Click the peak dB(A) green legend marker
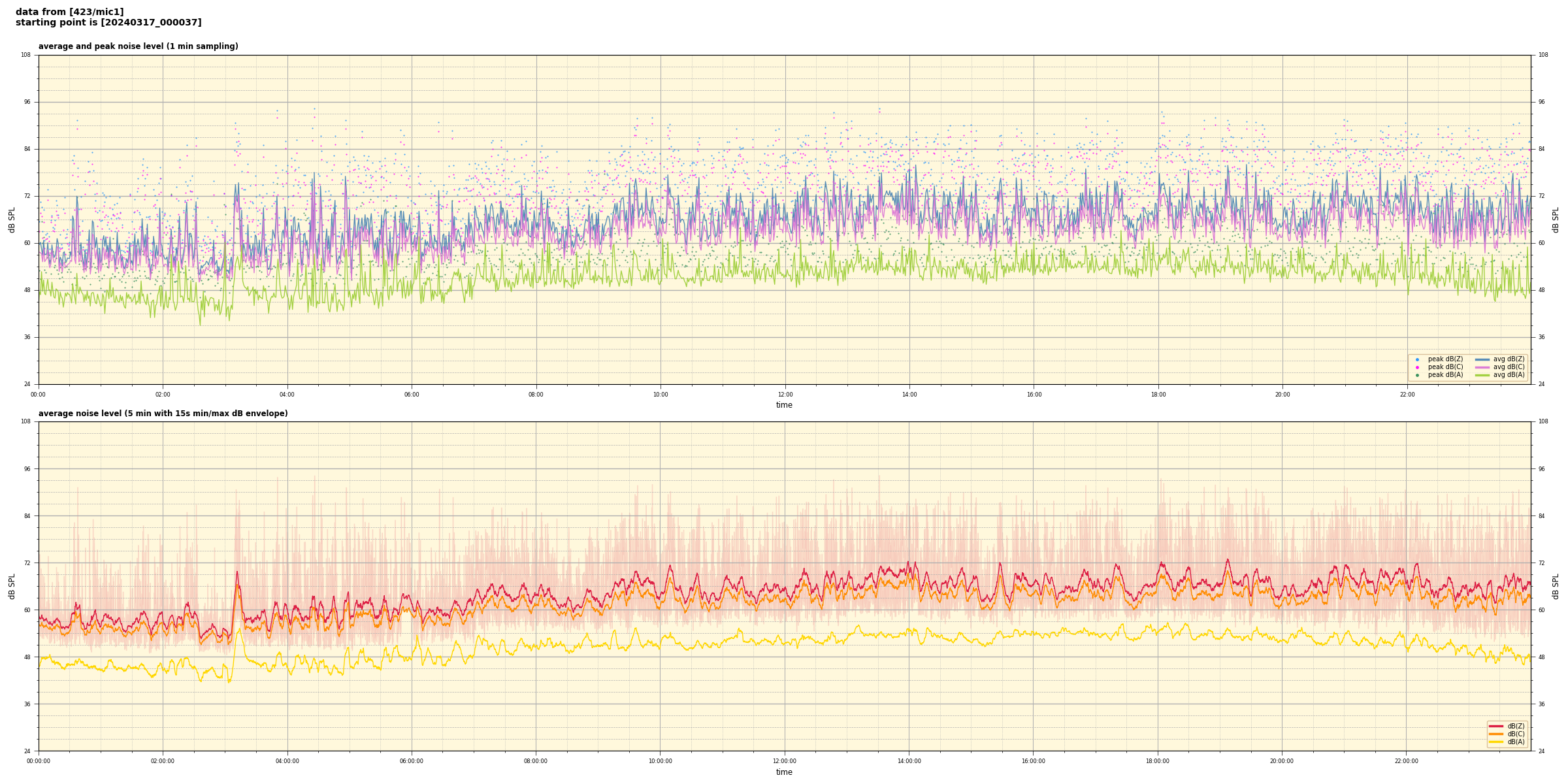 pos(1417,375)
